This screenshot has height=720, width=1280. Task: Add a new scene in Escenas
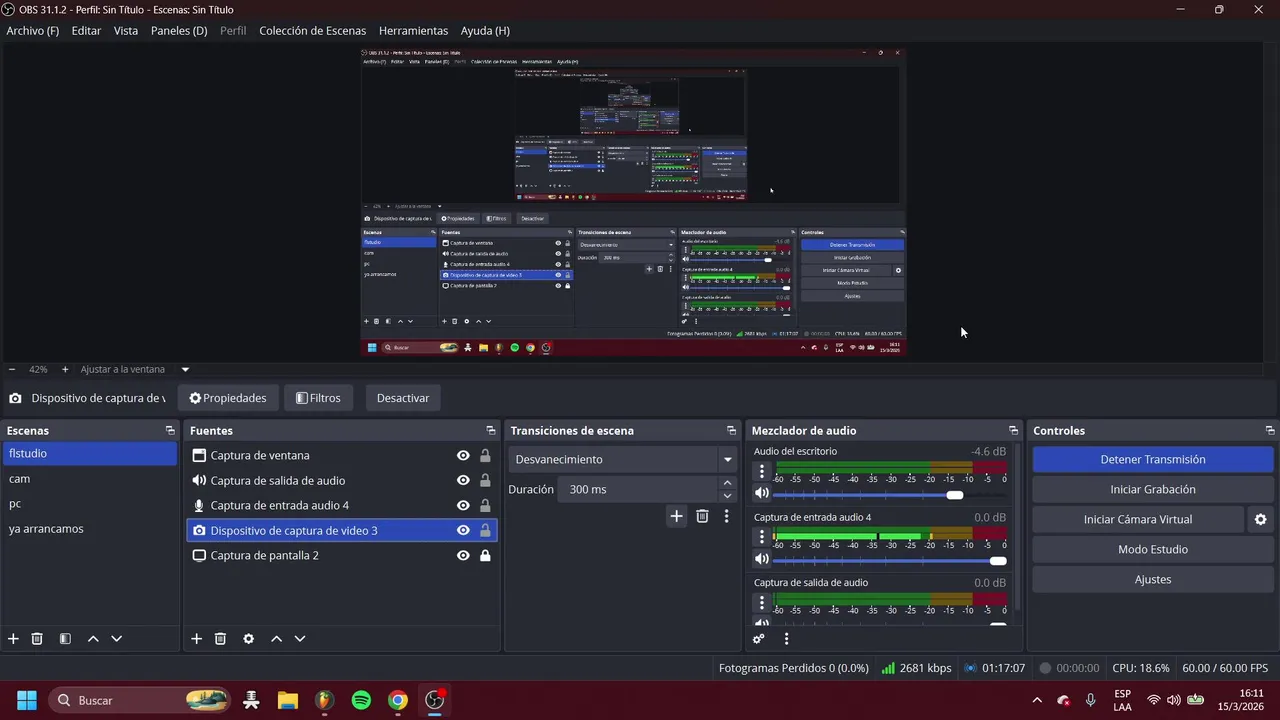(x=13, y=638)
